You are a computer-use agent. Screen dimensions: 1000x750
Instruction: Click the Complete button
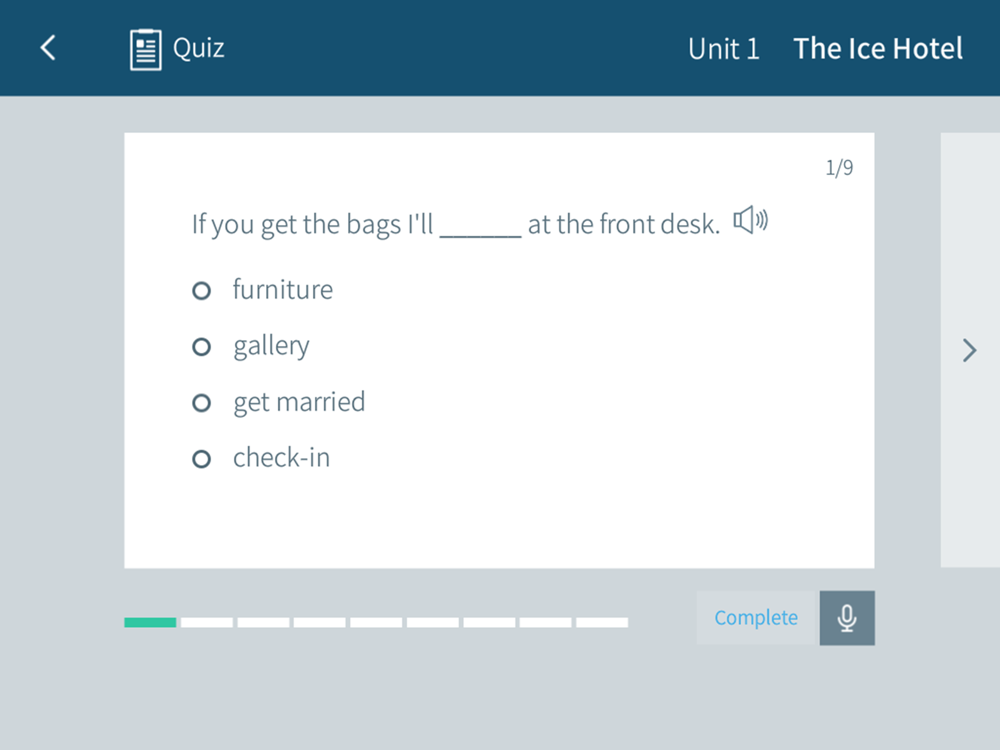tap(757, 618)
